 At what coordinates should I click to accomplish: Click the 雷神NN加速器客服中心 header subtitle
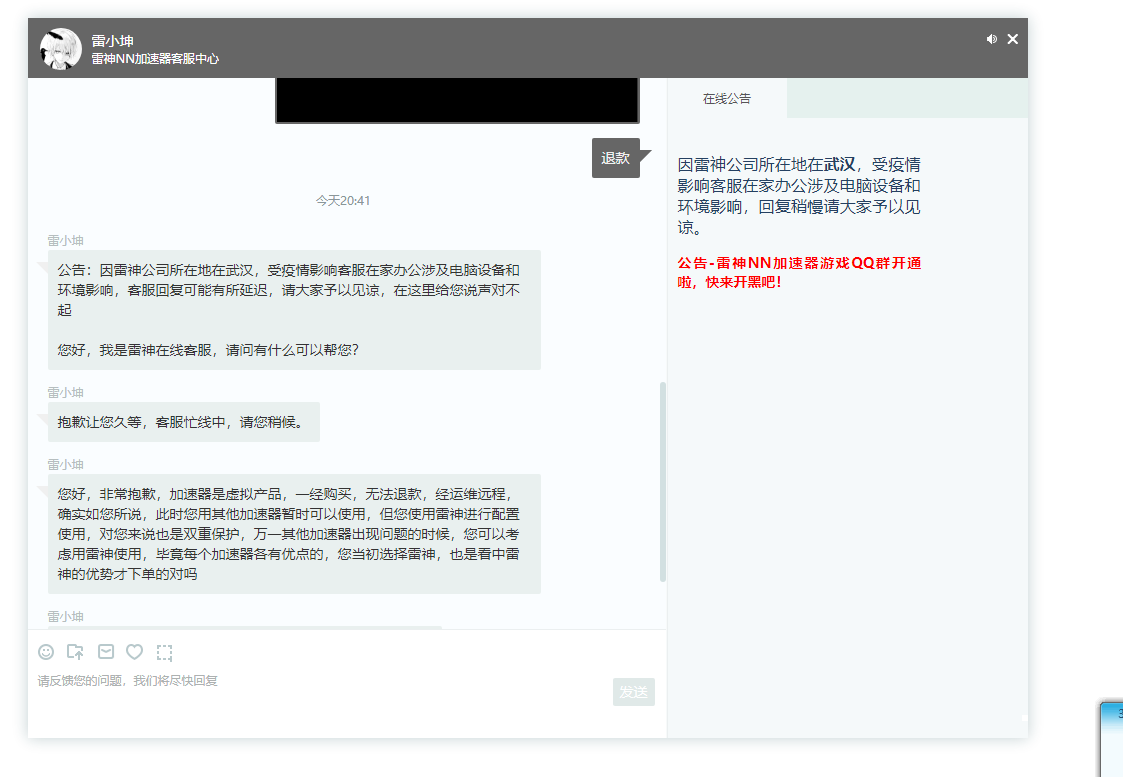pyautogui.click(x=155, y=59)
